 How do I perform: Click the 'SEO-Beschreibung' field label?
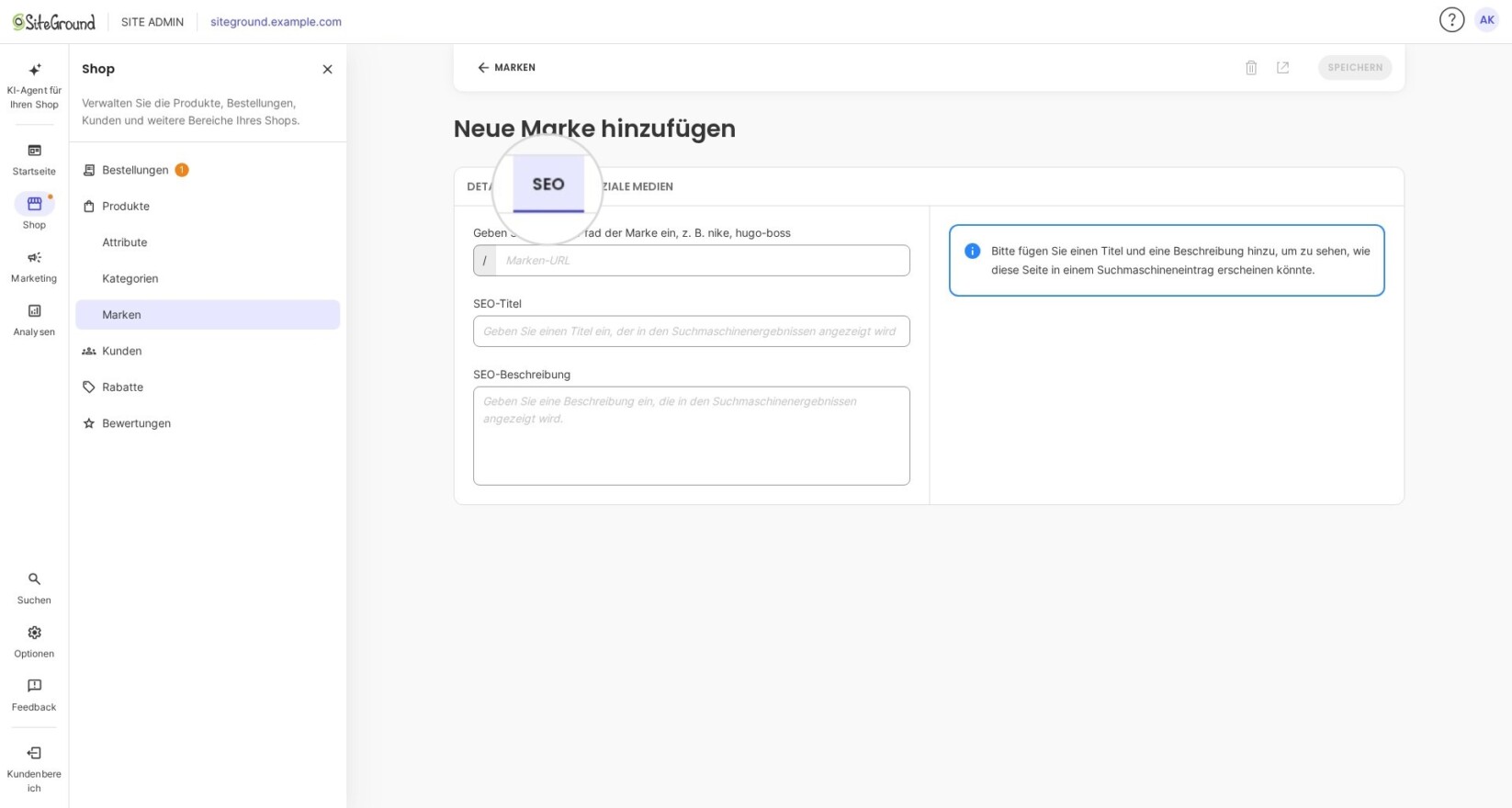coord(522,375)
